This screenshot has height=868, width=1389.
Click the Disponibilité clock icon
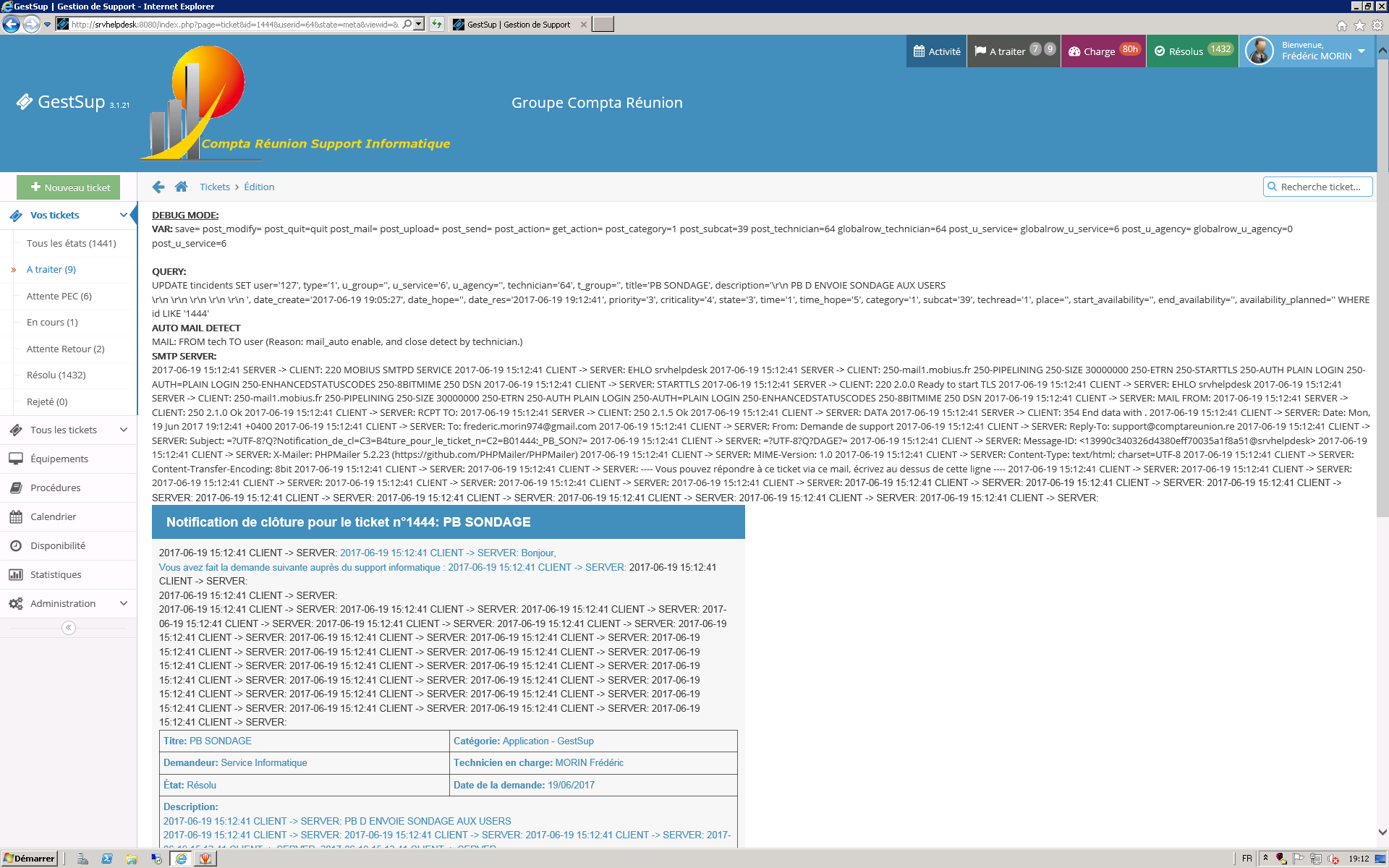pyautogui.click(x=16, y=545)
